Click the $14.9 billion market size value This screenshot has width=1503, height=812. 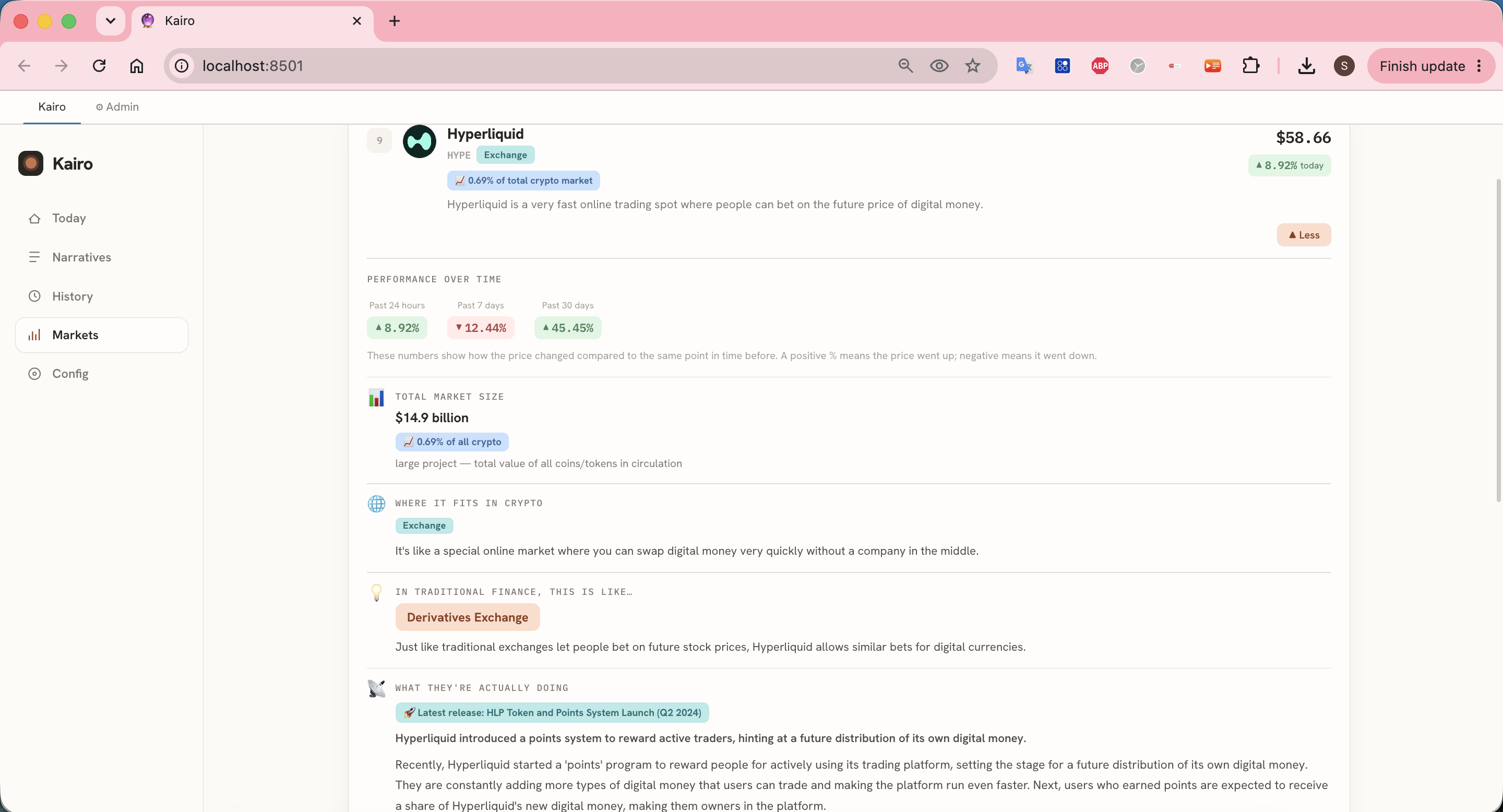[x=432, y=417]
